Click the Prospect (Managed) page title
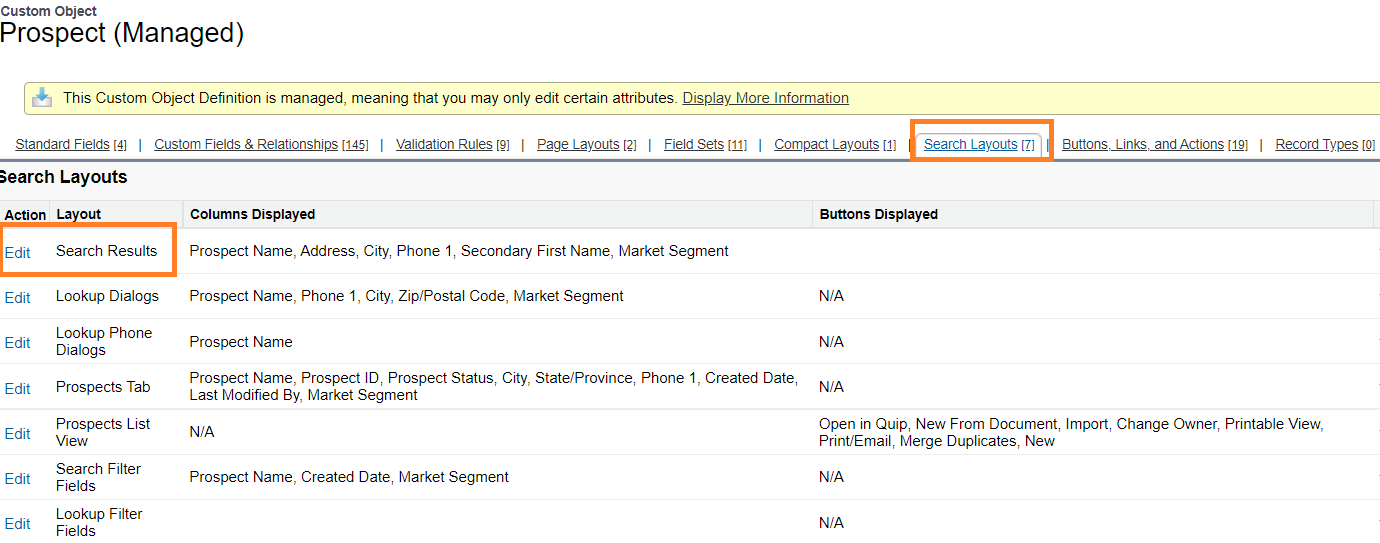Viewport: 1380px width, 543px height. coord(122,32)
